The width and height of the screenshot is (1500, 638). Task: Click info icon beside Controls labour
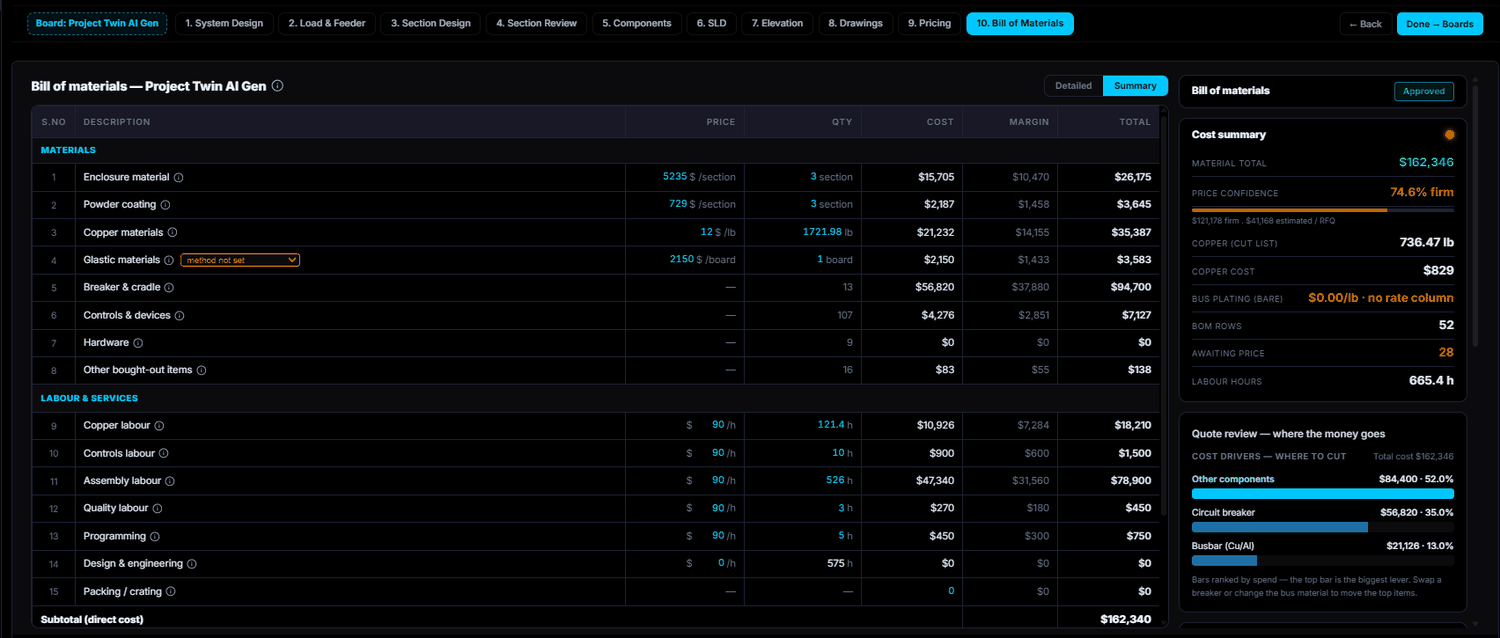[x=164, y=454]
